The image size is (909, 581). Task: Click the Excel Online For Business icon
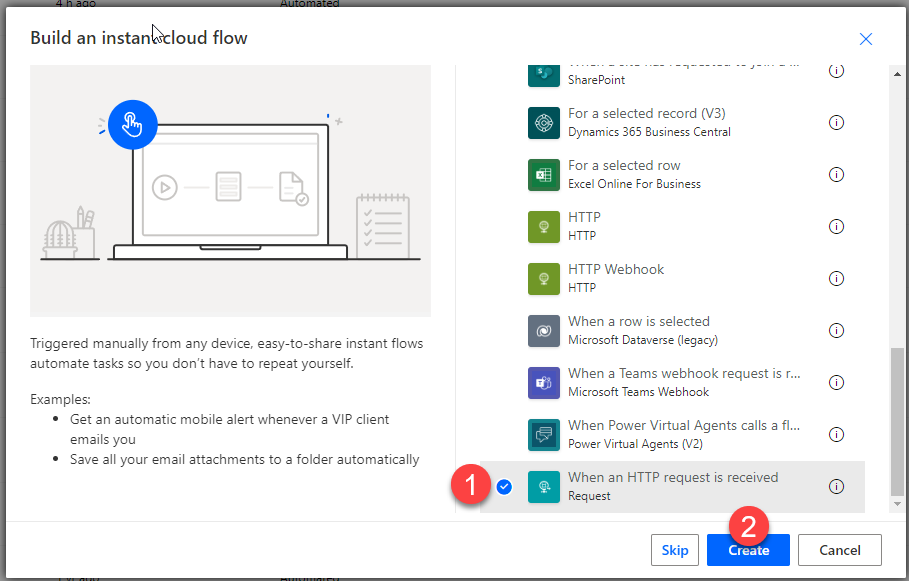point(544,175)
